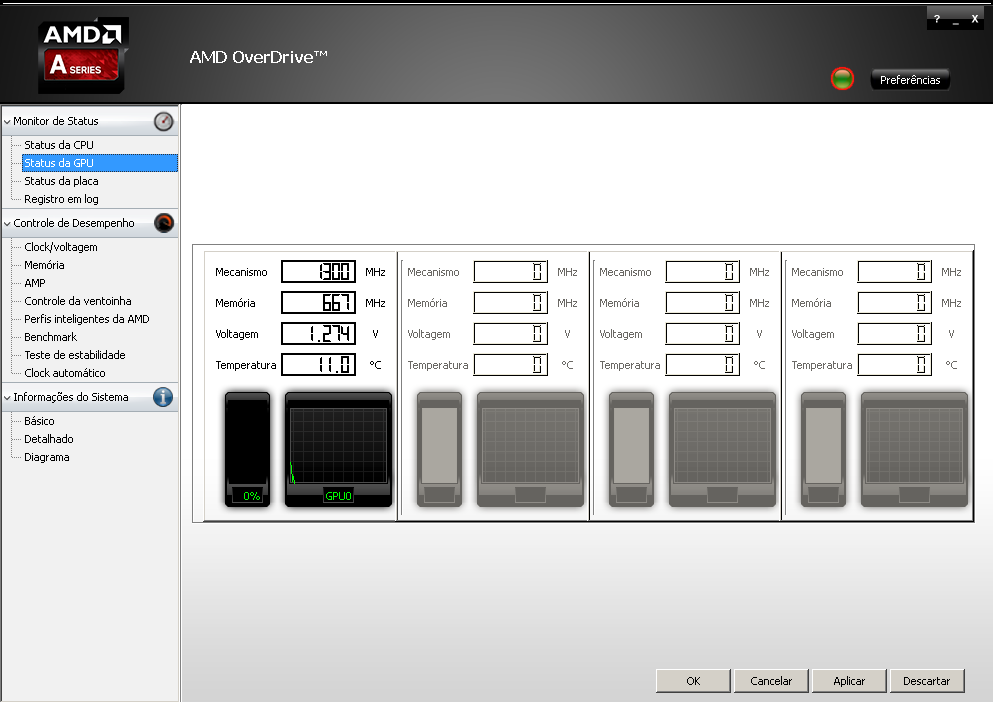Screen dimensions: 993x702
Task: Open Detalhado system information
Action: pyautogui.click(x=49, y=439)
